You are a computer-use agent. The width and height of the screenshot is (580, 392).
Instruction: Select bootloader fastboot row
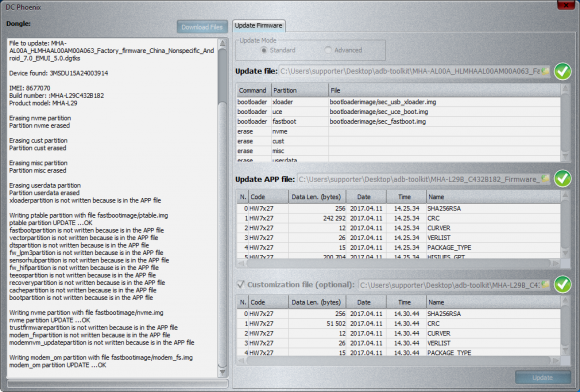point(398,121)
